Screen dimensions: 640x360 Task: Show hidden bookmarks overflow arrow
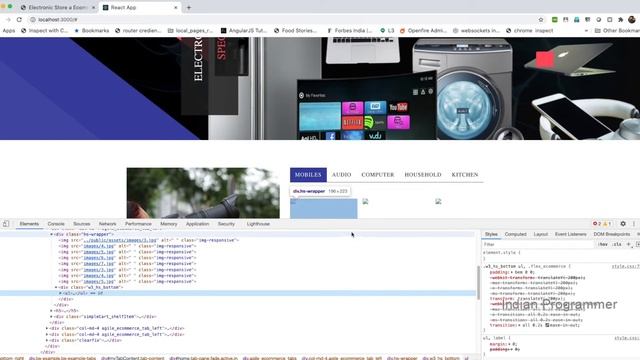pos(586,31)
